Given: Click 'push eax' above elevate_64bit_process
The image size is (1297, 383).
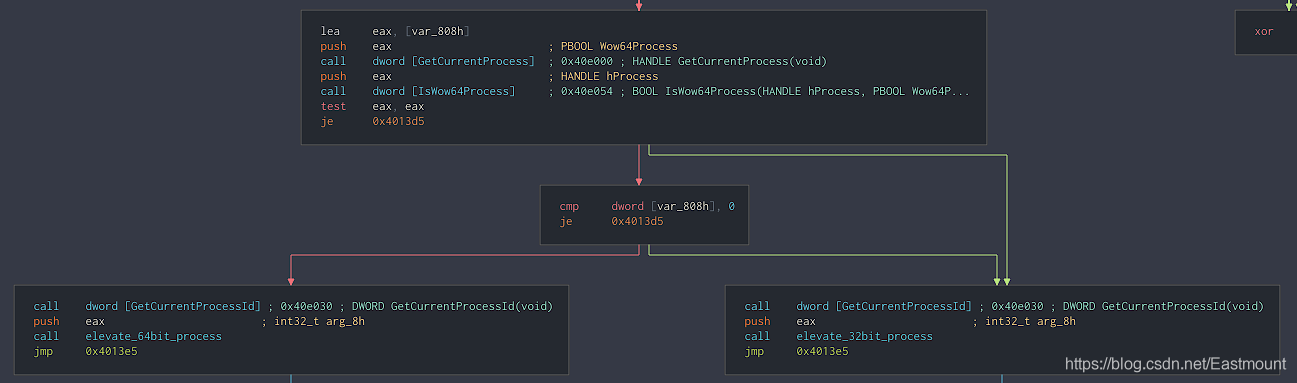Looking at the screenshot, I should pyautogui.click(x=69, y=321).
